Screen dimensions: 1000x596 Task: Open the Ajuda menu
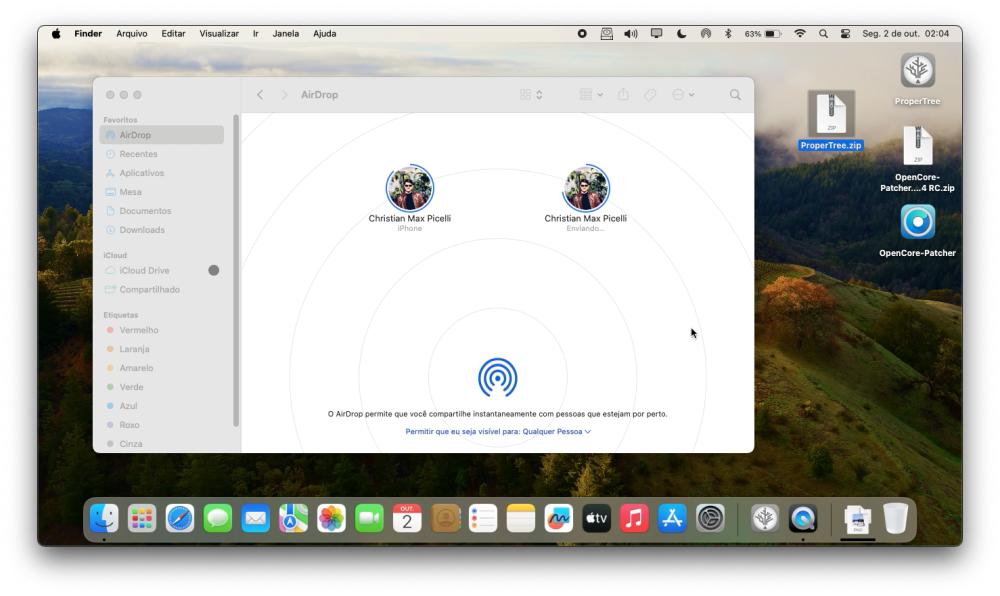click(325, 34)
